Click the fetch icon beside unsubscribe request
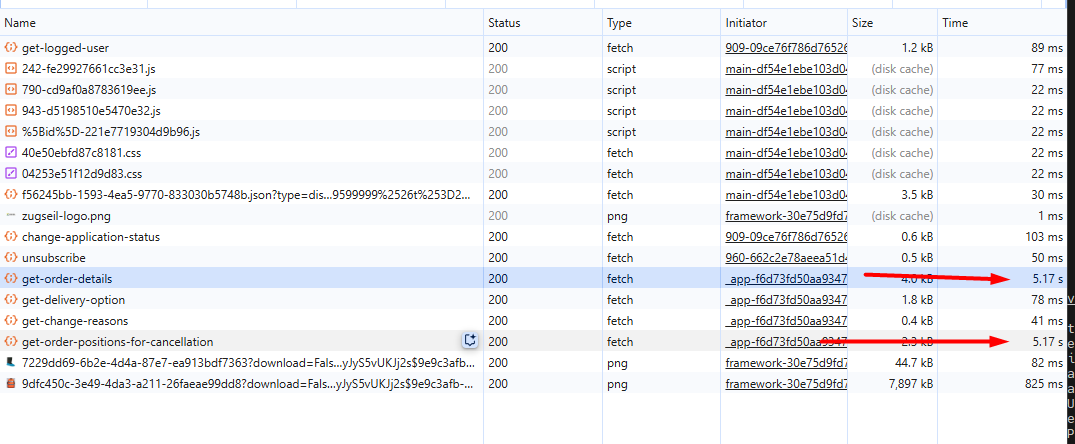This screenshot has height=444, width=1075. [11, 258]
